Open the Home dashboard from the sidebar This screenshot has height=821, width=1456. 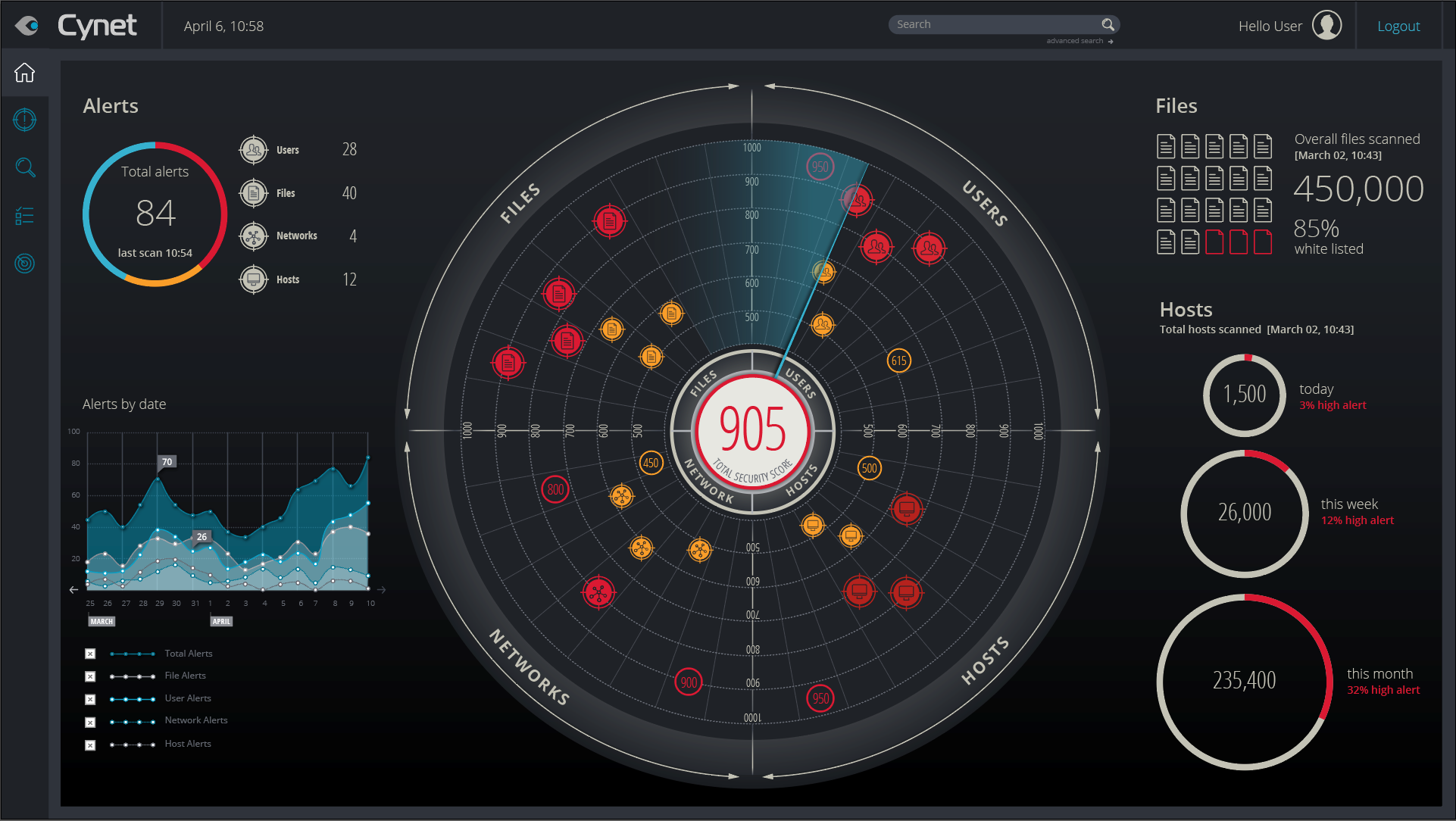click(x=25, y=72)
